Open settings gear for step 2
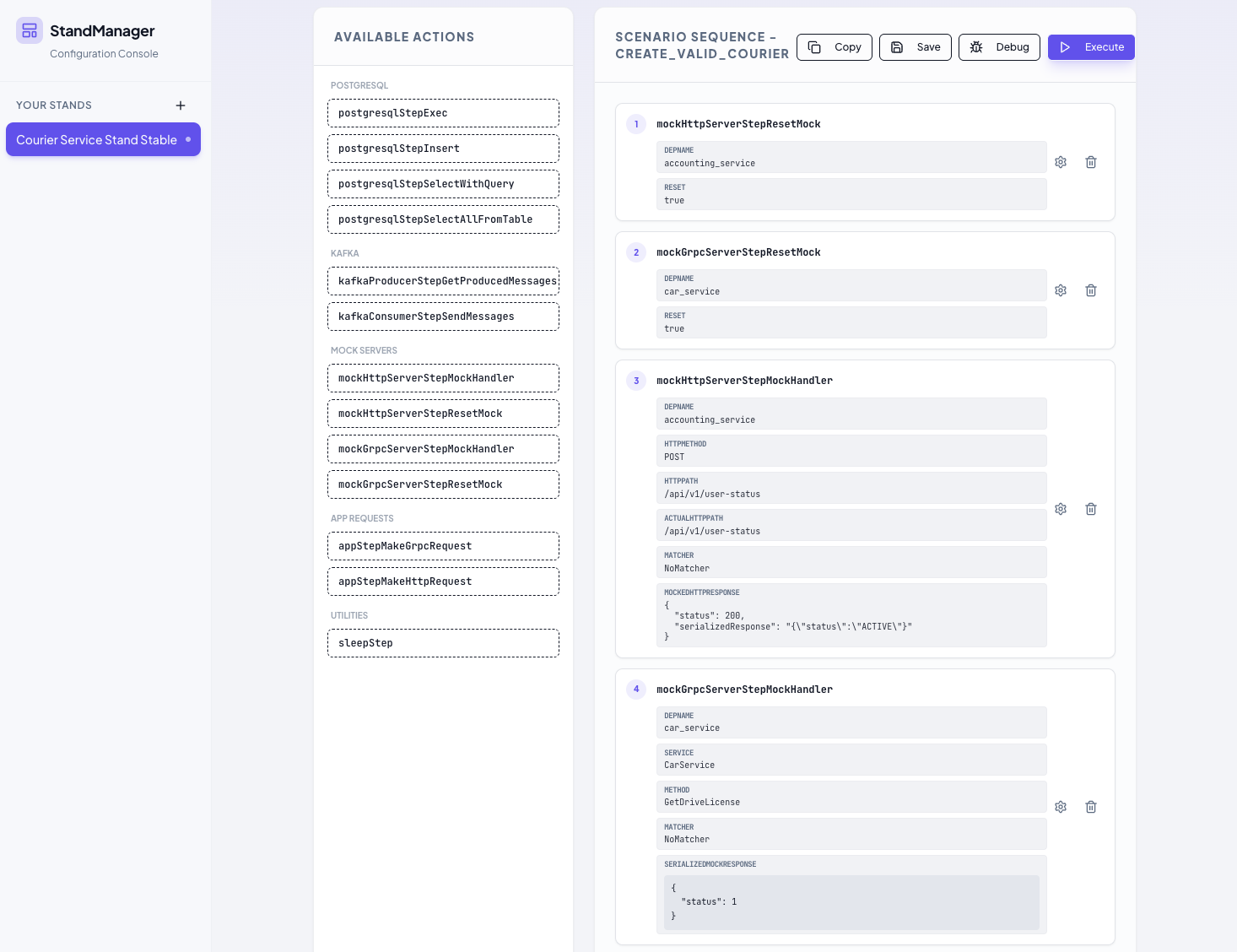Image resolution: width=1237 pixels, height=952 pixels. (x=1061, y=290)
